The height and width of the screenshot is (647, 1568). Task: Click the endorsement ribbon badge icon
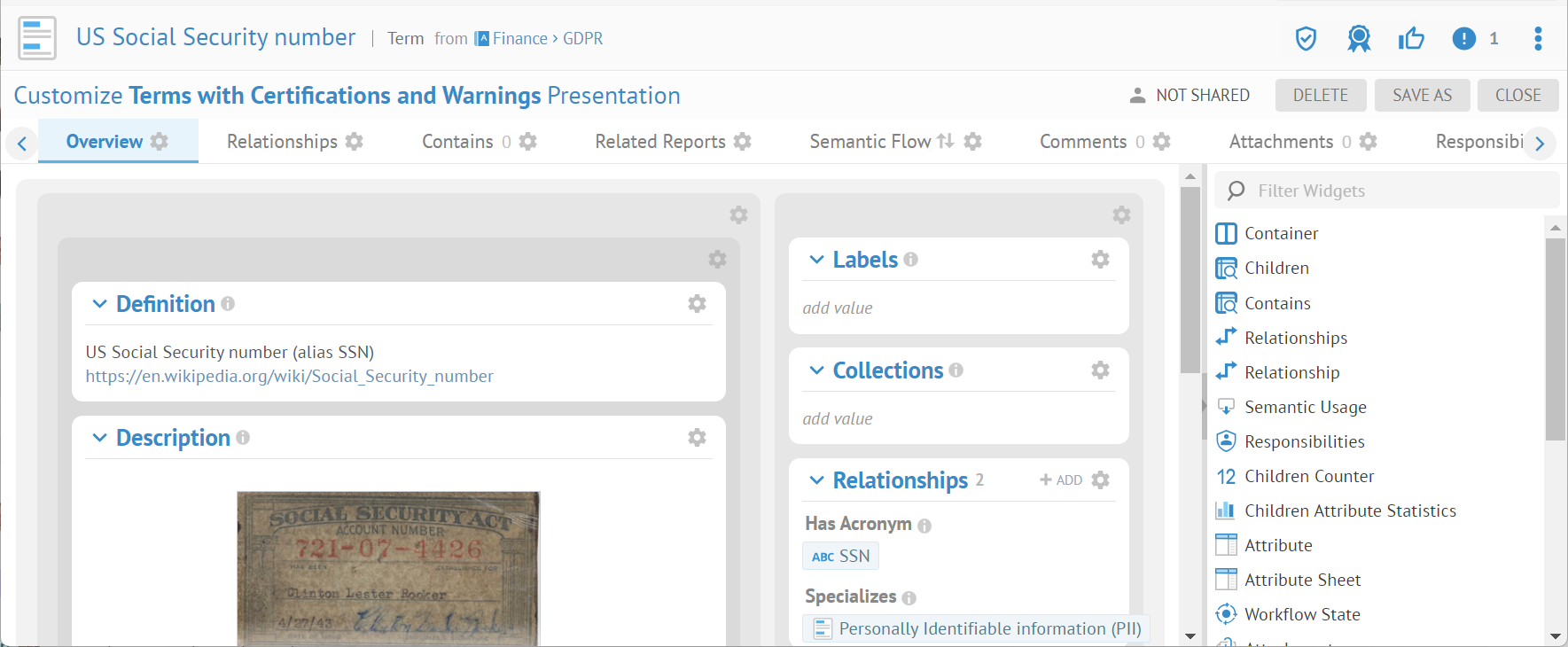1359,38
